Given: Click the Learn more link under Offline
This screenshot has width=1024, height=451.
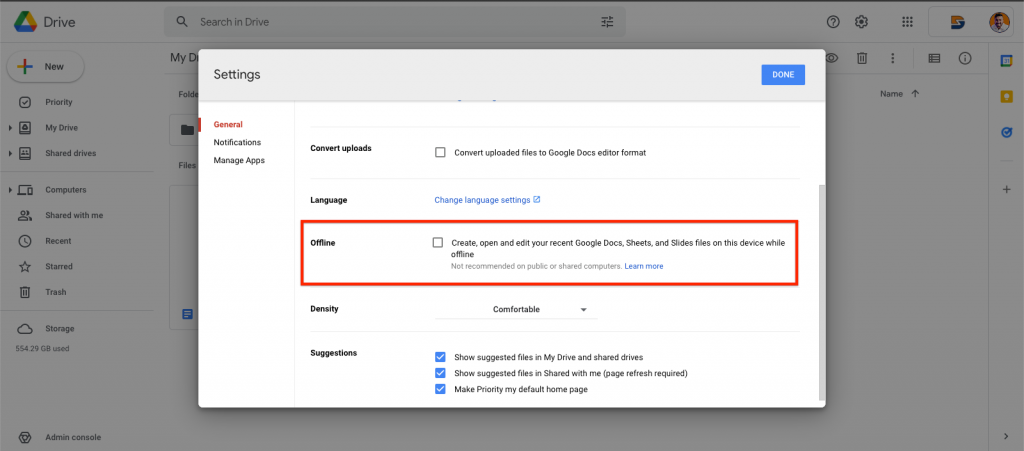Looking at the screenshot, I should click(644, 266).
